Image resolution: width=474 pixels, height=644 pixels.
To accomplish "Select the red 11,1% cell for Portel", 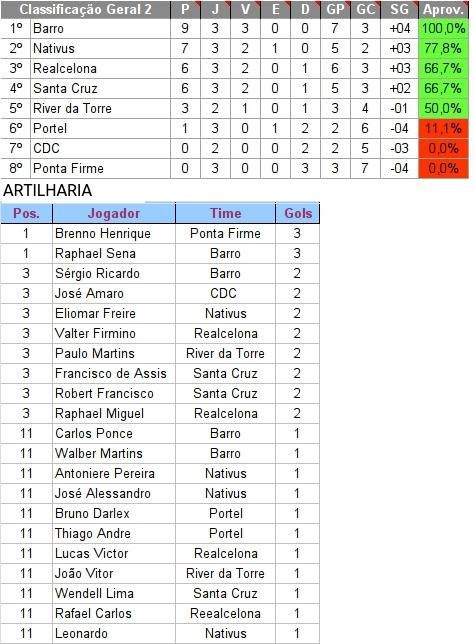I will point(444,129).
